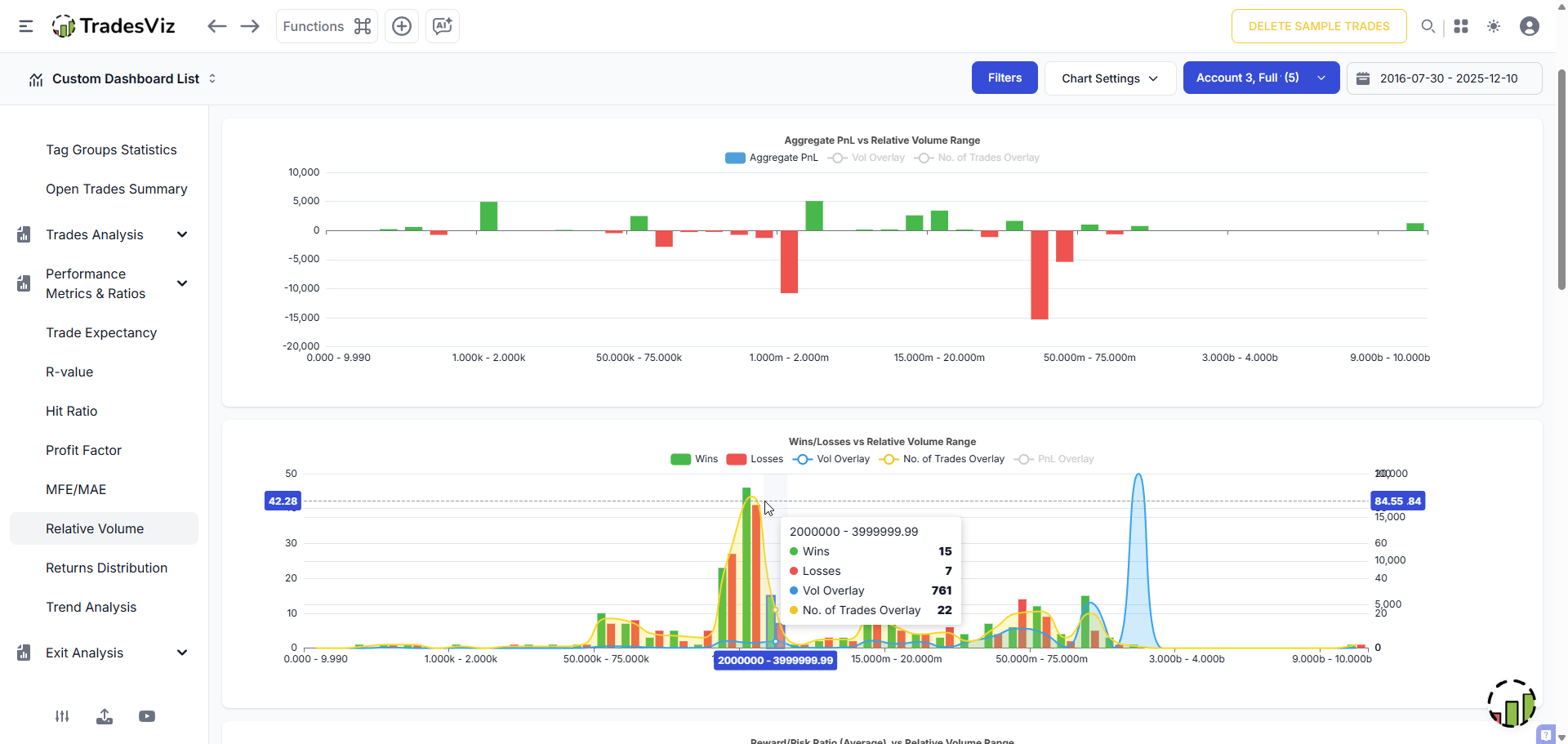Open the YouTube video tutorials icon
Image resolution: width=1568 pixels, height=744 pixels.
coord(147,716)
